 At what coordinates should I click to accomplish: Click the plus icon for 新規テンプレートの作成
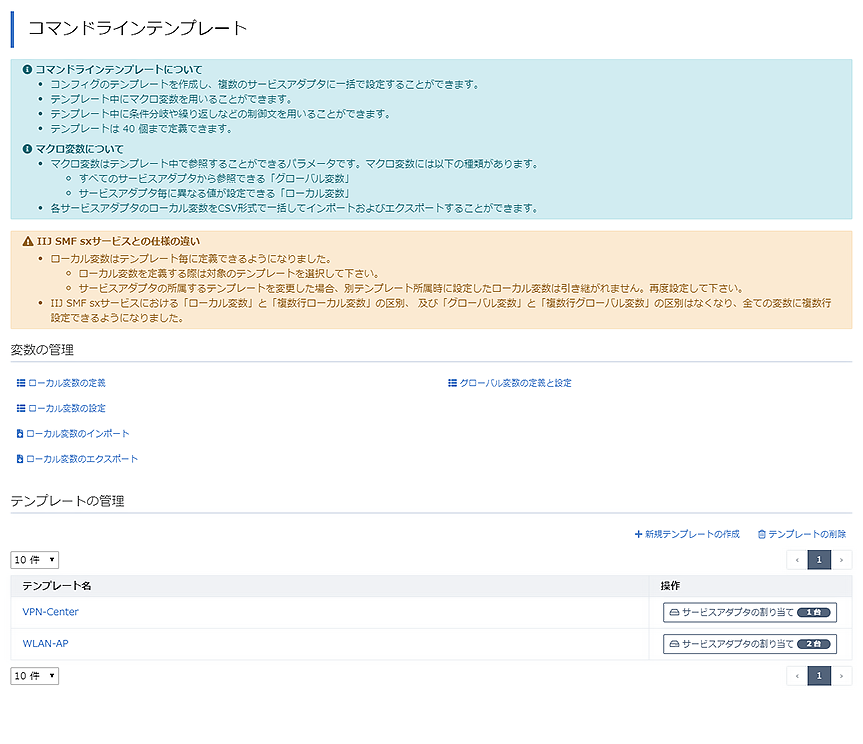638,535
